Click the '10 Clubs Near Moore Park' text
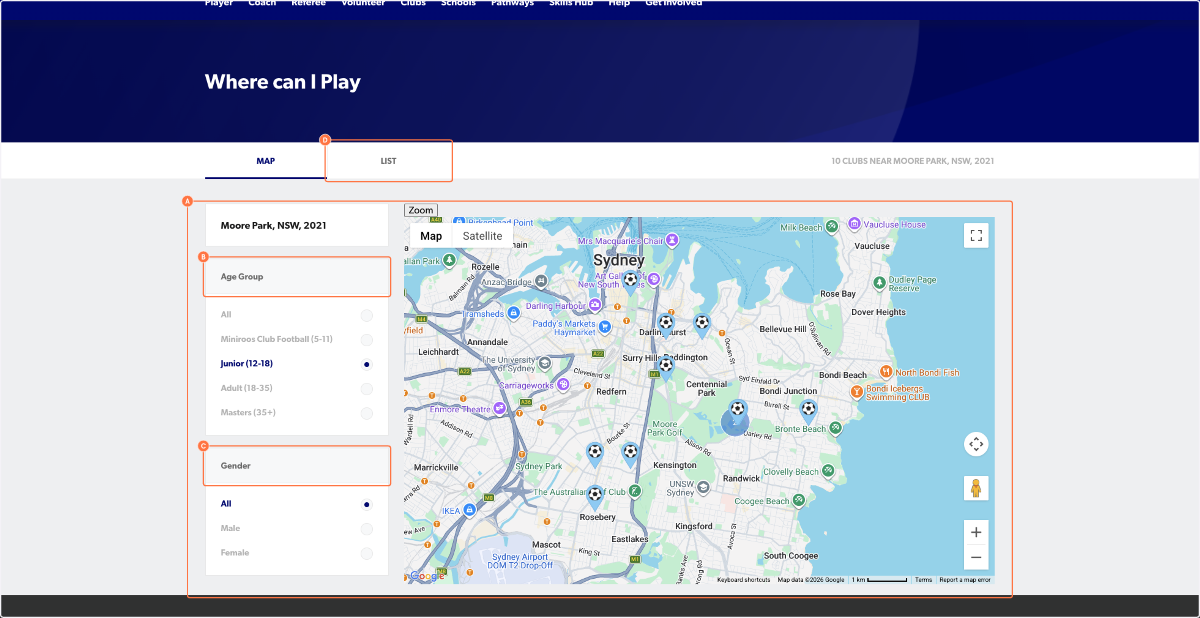1200x618 pixels. click(913, 161)
